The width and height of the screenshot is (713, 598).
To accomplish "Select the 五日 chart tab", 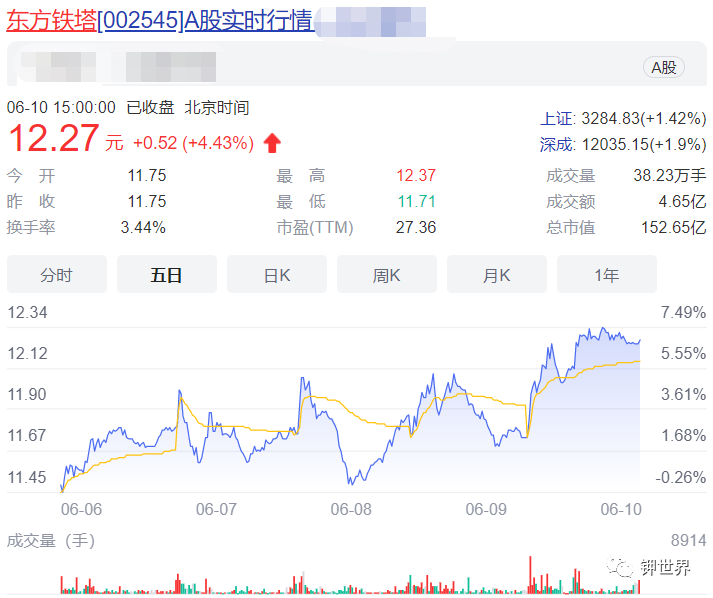I will click(x=167, y=275).
